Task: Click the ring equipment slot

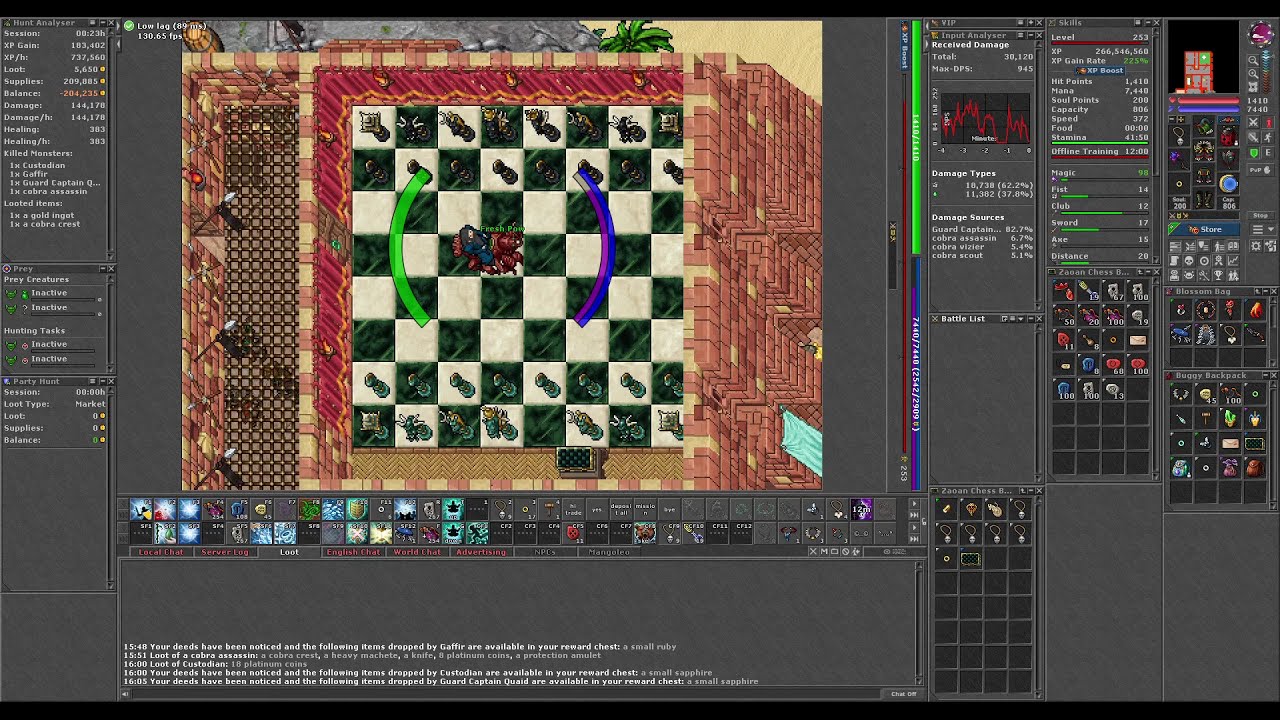Action: coord(1179,183)
